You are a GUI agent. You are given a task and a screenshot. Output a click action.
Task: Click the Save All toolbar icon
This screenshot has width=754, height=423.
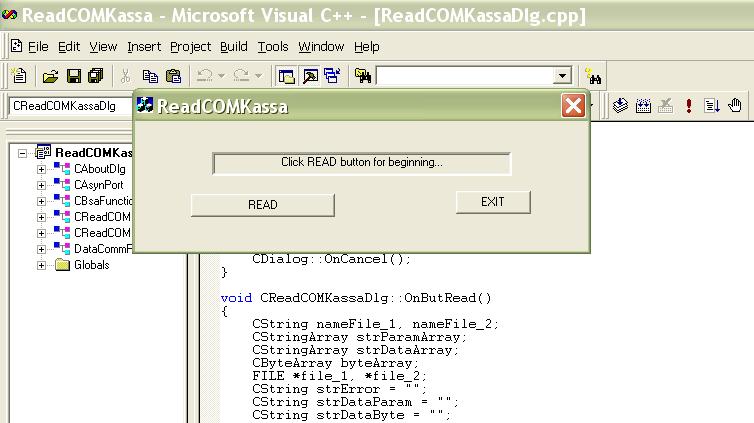click(96, 76)
